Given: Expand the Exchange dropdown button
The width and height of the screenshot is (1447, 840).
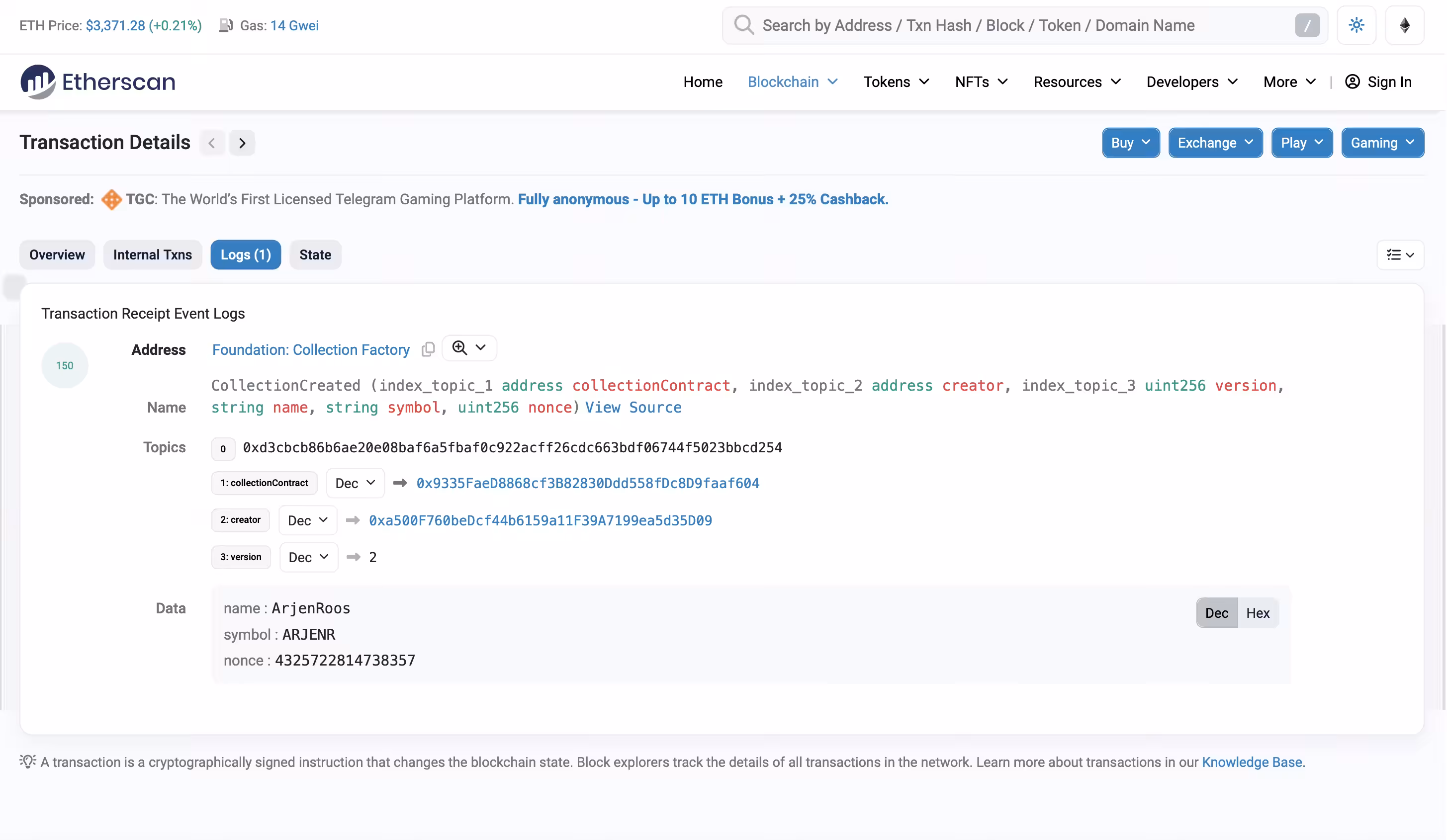Looking at the screenshot, I should (x=1215, y=143).
